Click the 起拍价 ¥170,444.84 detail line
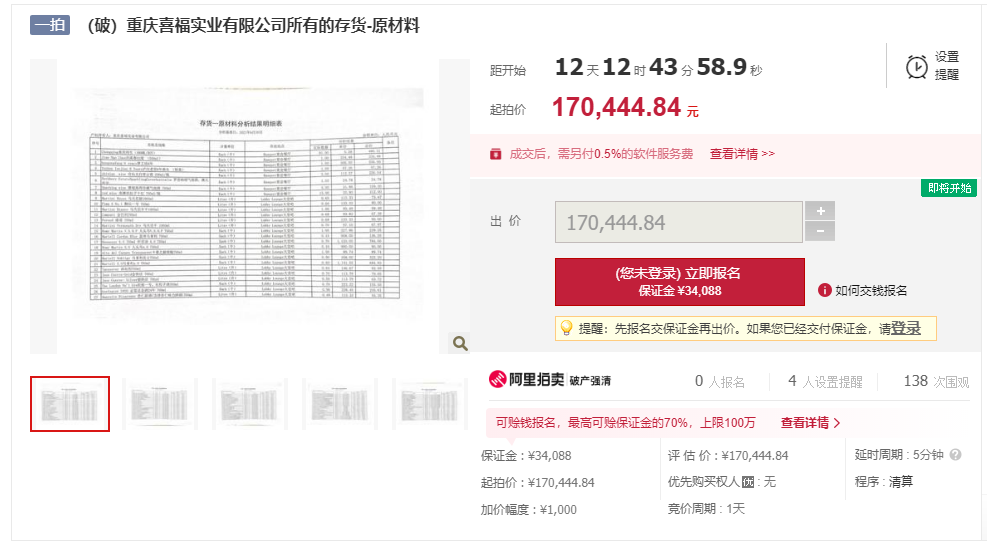This screenshot has height=546, width=987. pyautogui.click(x=538, y=482)
